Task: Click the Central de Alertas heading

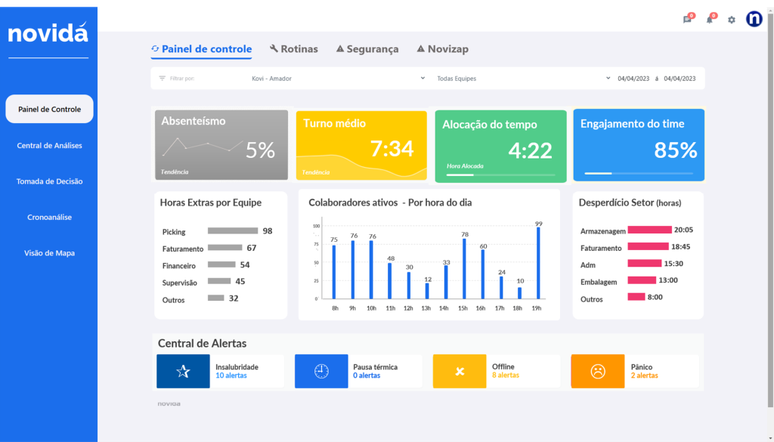Action: pyautogui.click(x=202, y=343)
